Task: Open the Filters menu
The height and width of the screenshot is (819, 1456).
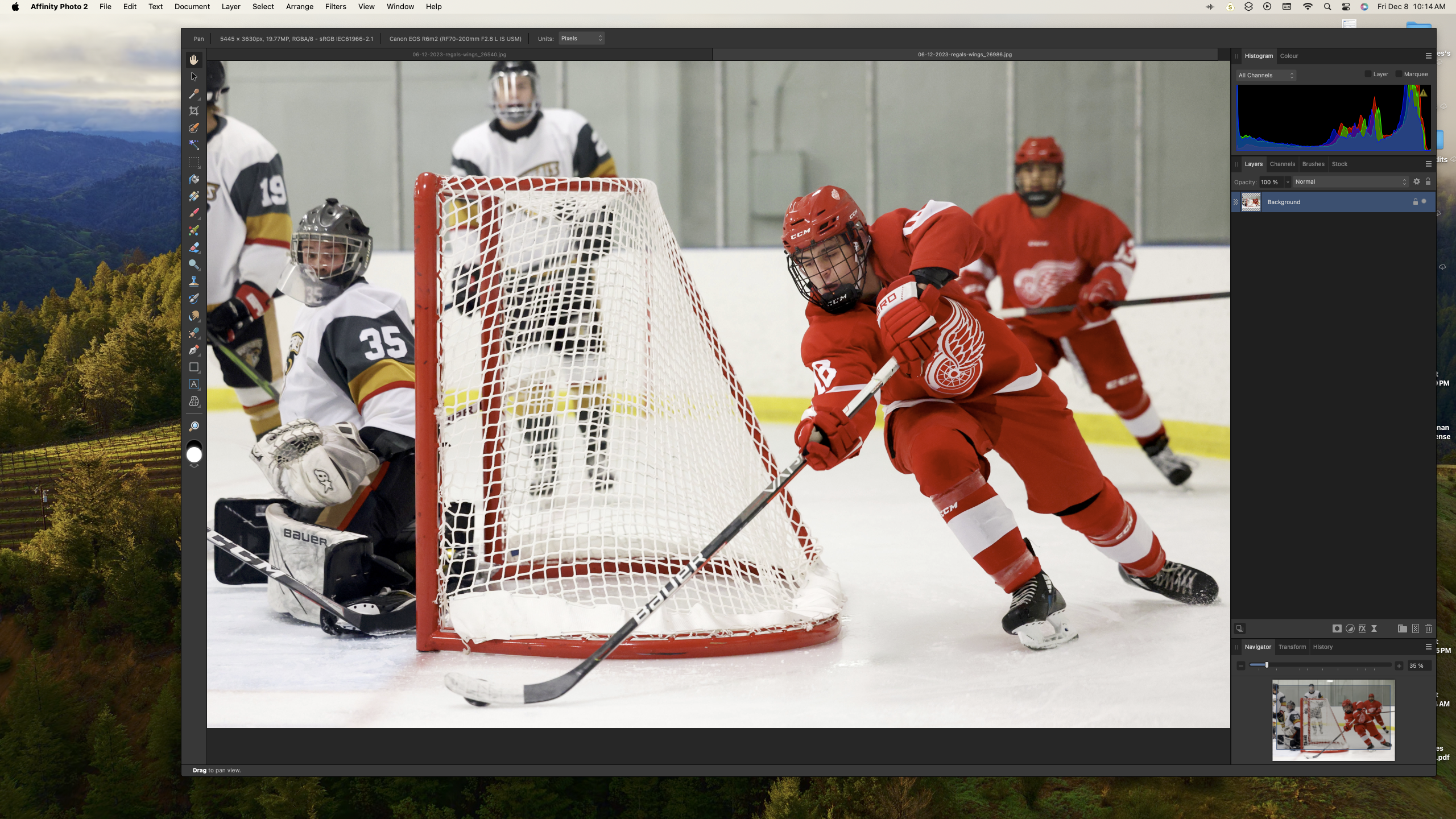Action: tap(336, 6)
